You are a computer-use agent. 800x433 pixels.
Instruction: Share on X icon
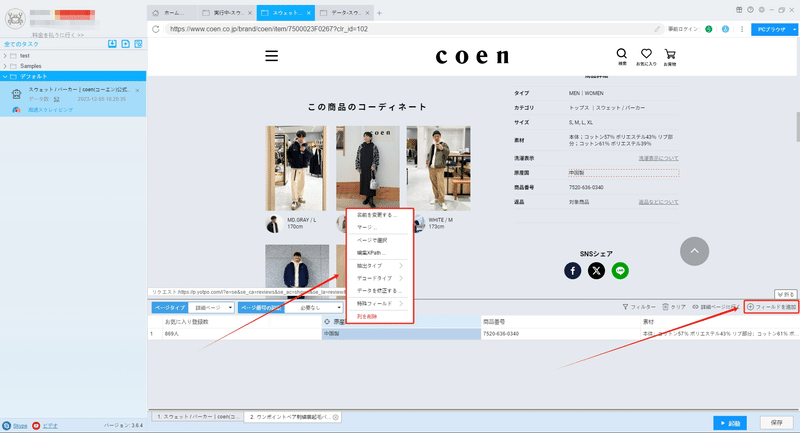coord(596,271)
